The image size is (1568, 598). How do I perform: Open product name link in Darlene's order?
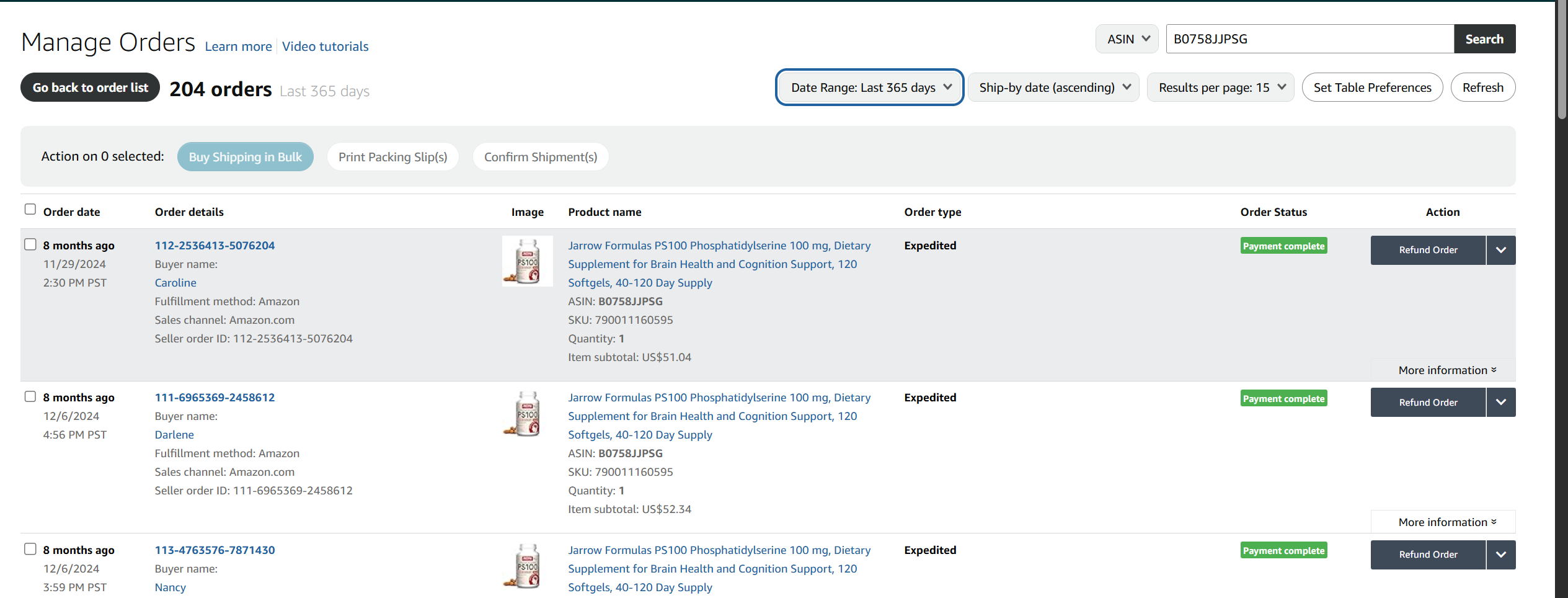coord(719,416)
